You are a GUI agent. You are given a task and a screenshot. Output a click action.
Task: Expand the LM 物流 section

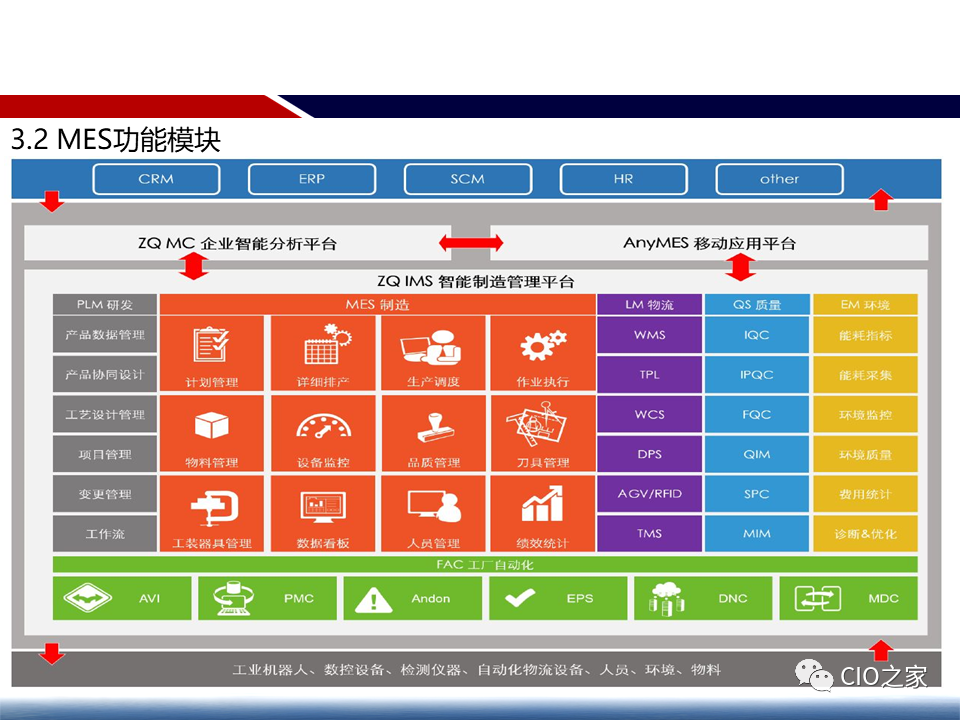[x=649, y=303]
